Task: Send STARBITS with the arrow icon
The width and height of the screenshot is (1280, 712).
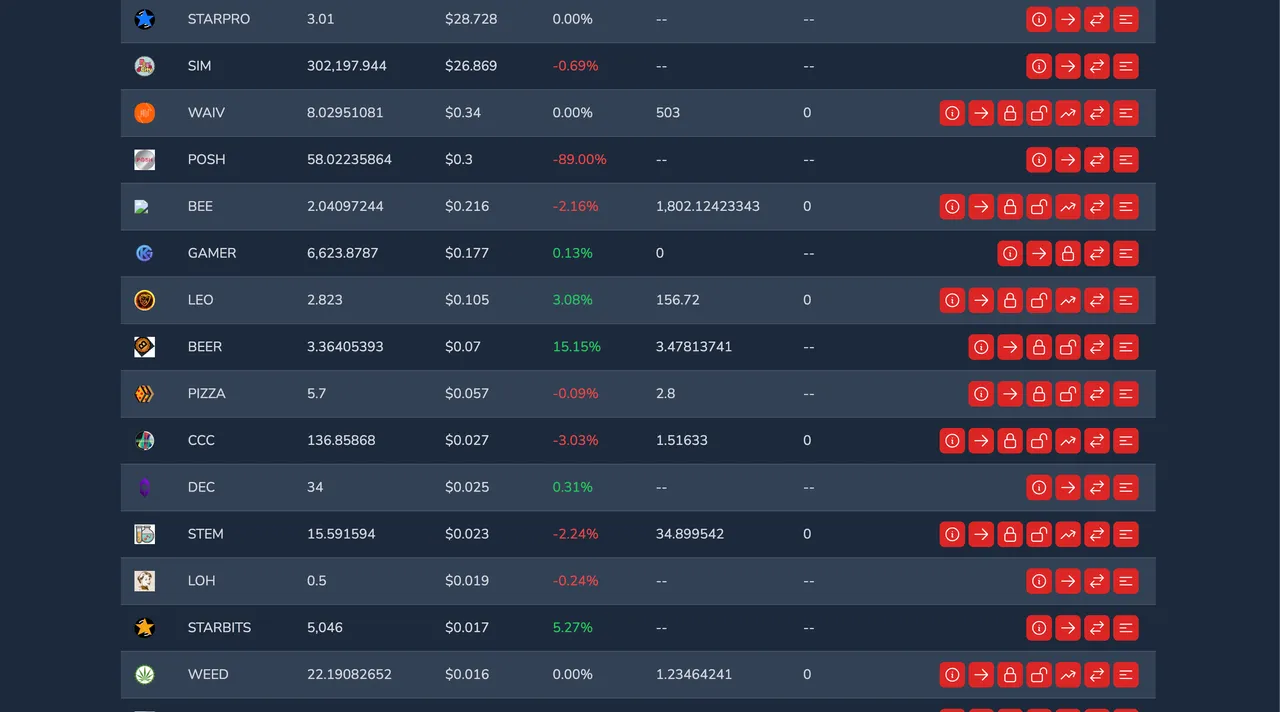Action: pos(1068,628)
